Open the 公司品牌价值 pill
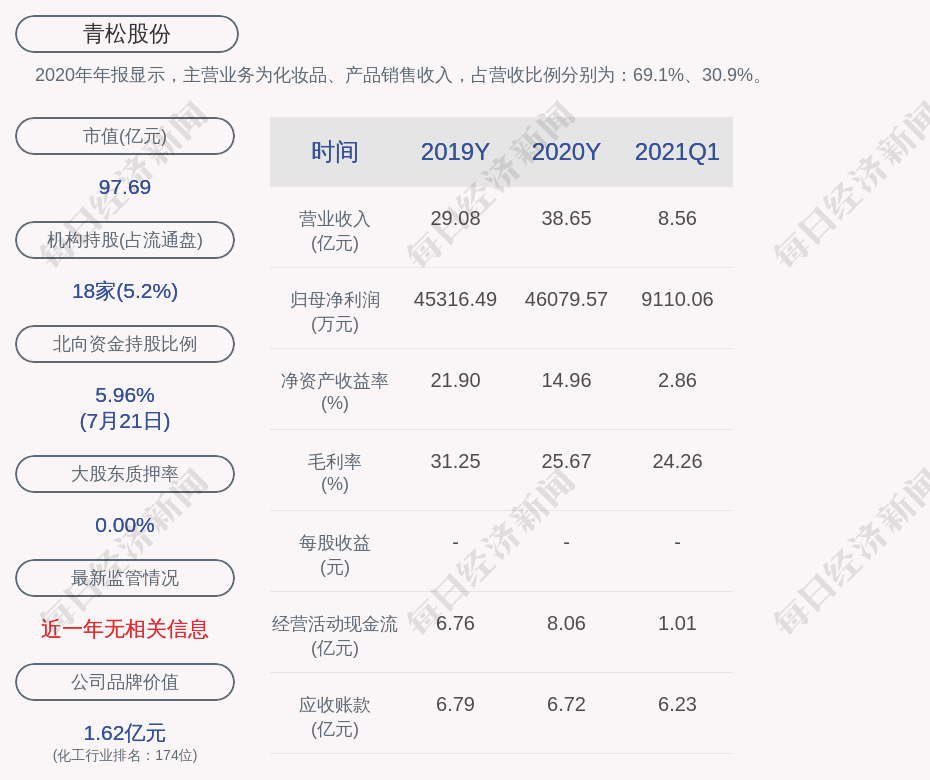Screen dimensions: 930x780 125,682
